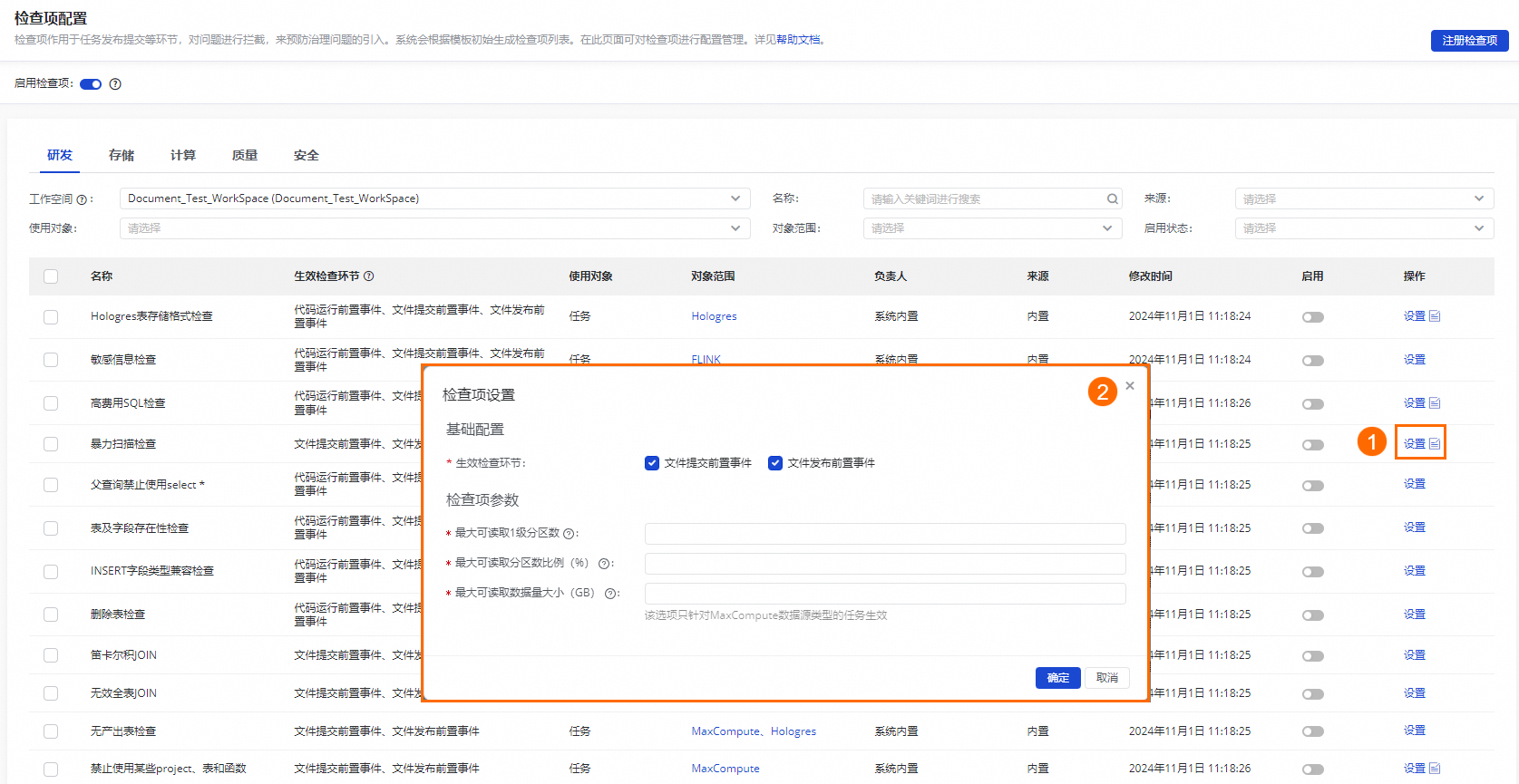This screenshot has height=784, width=1519.
Task: Click 设置 for 删除表检查 row
Action: 1415,615
